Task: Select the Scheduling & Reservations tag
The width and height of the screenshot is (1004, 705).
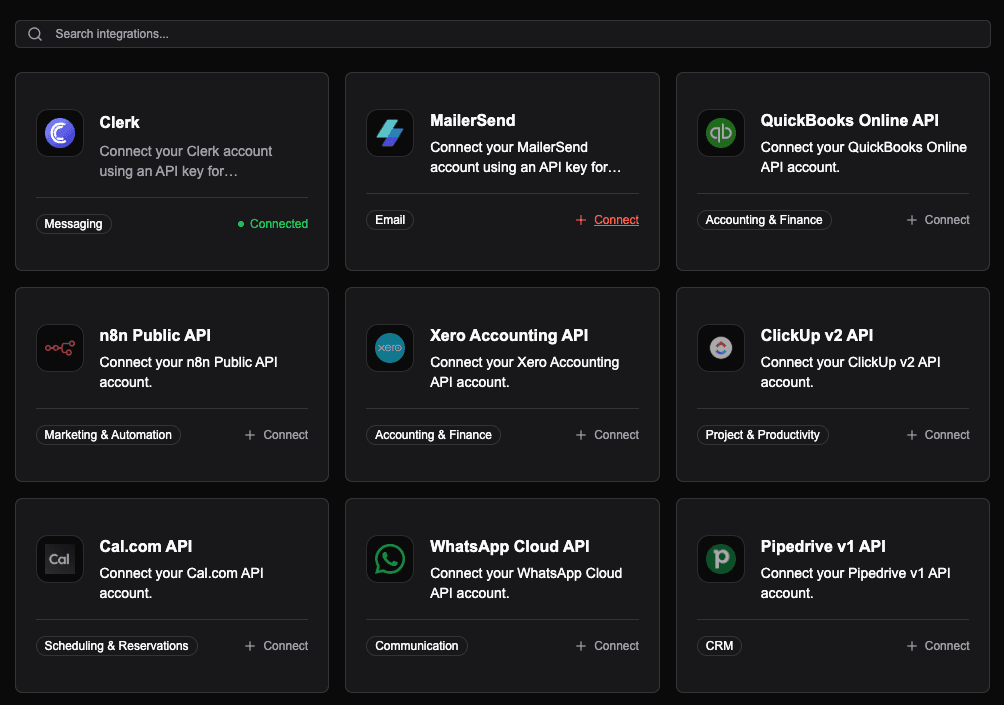Action: click(x=116, y=646)
